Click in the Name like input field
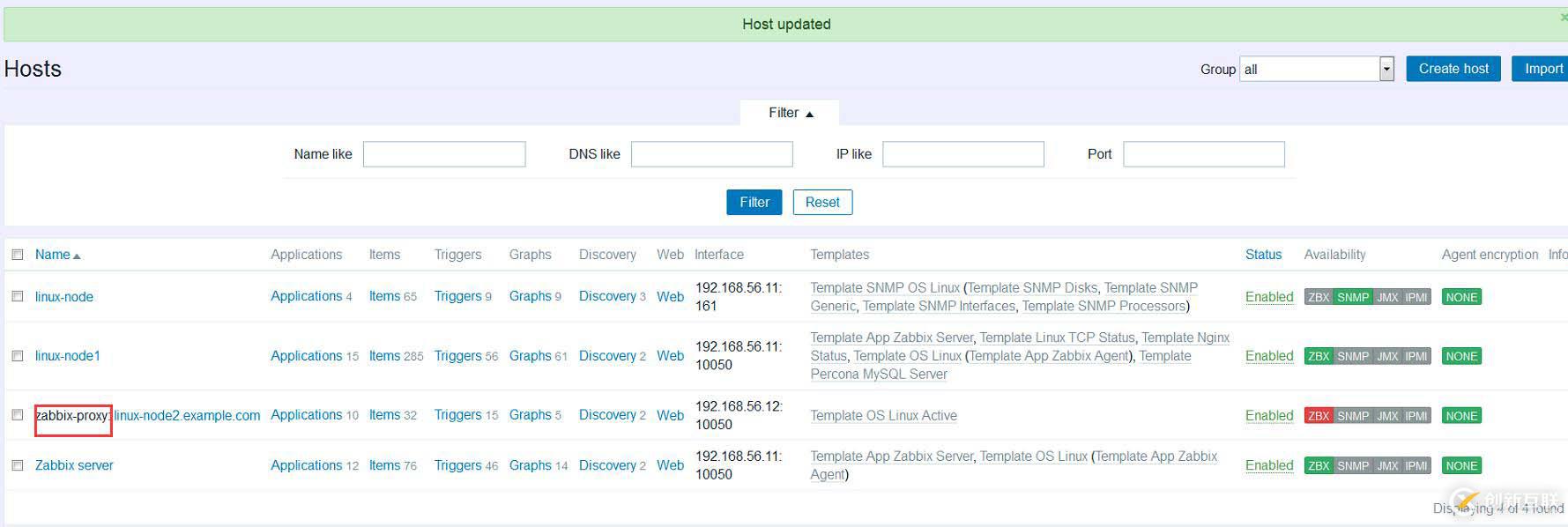This screenshot has height=527, width=1568. tap(444, 154)
